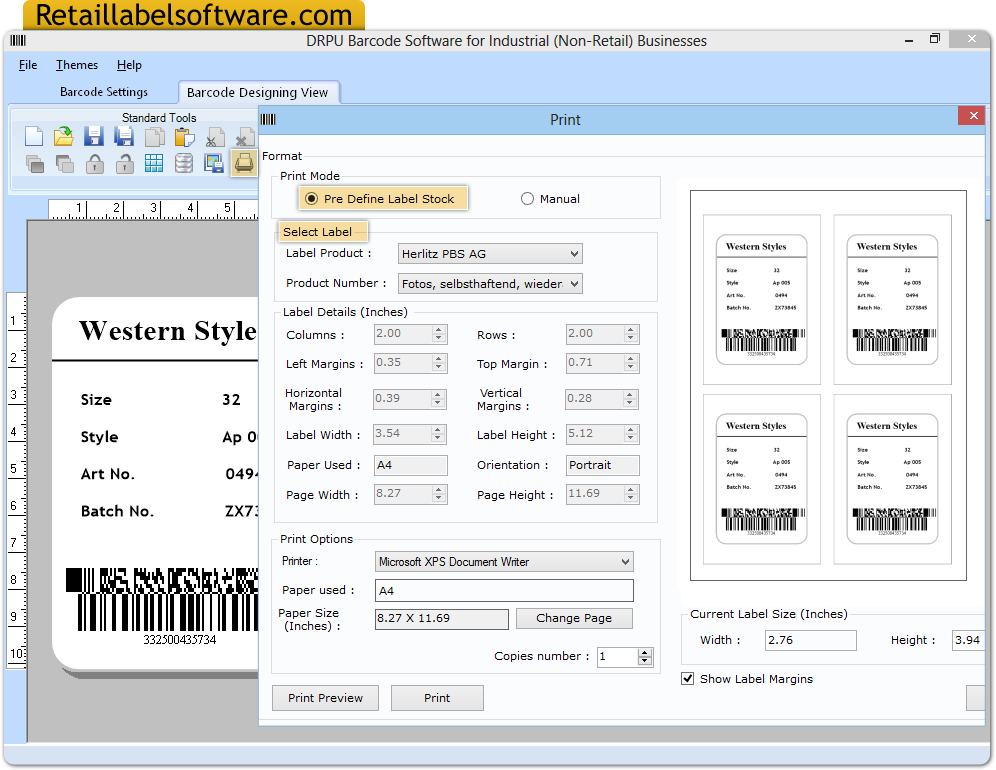Click the barcode icon in the Print dialog title bar

pyautogui.click(x=268, y=119)
